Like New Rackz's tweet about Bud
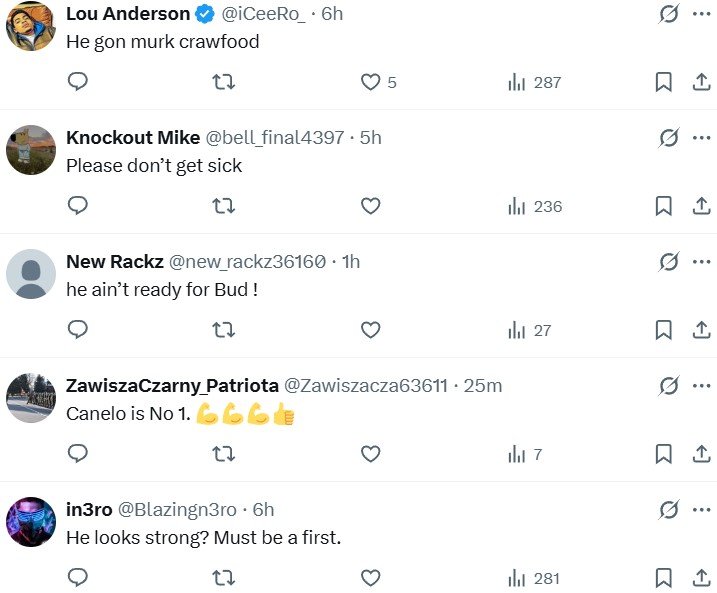Screen dimensions: 717x593 pos(370,330)
